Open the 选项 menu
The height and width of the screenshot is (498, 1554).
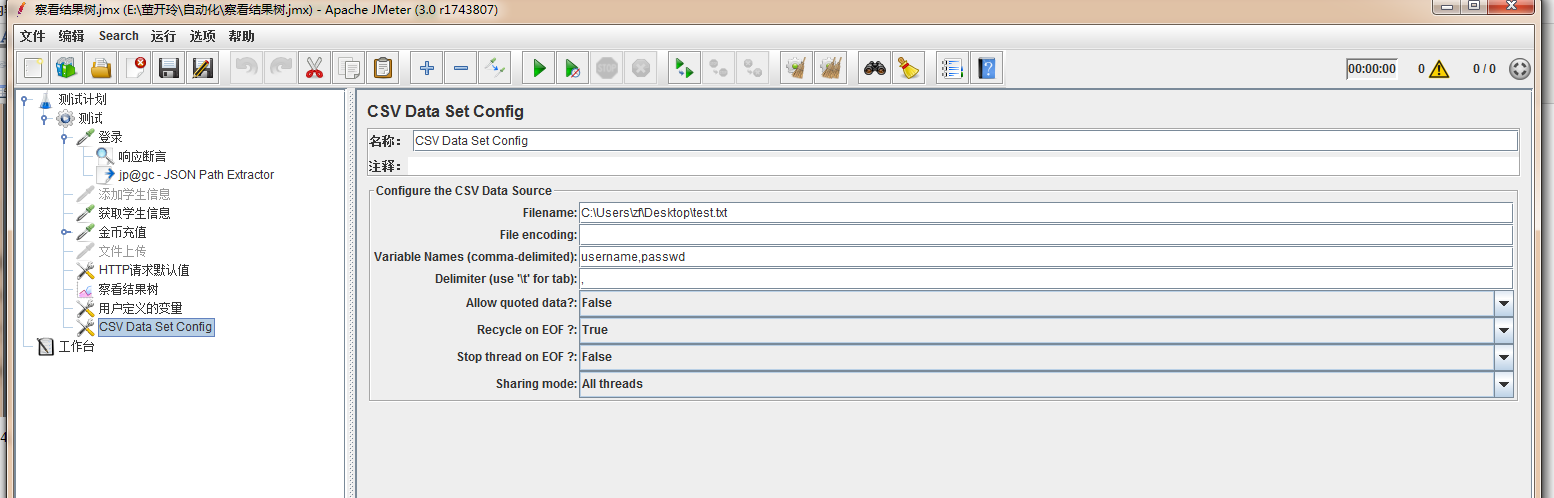click(203, 36)
